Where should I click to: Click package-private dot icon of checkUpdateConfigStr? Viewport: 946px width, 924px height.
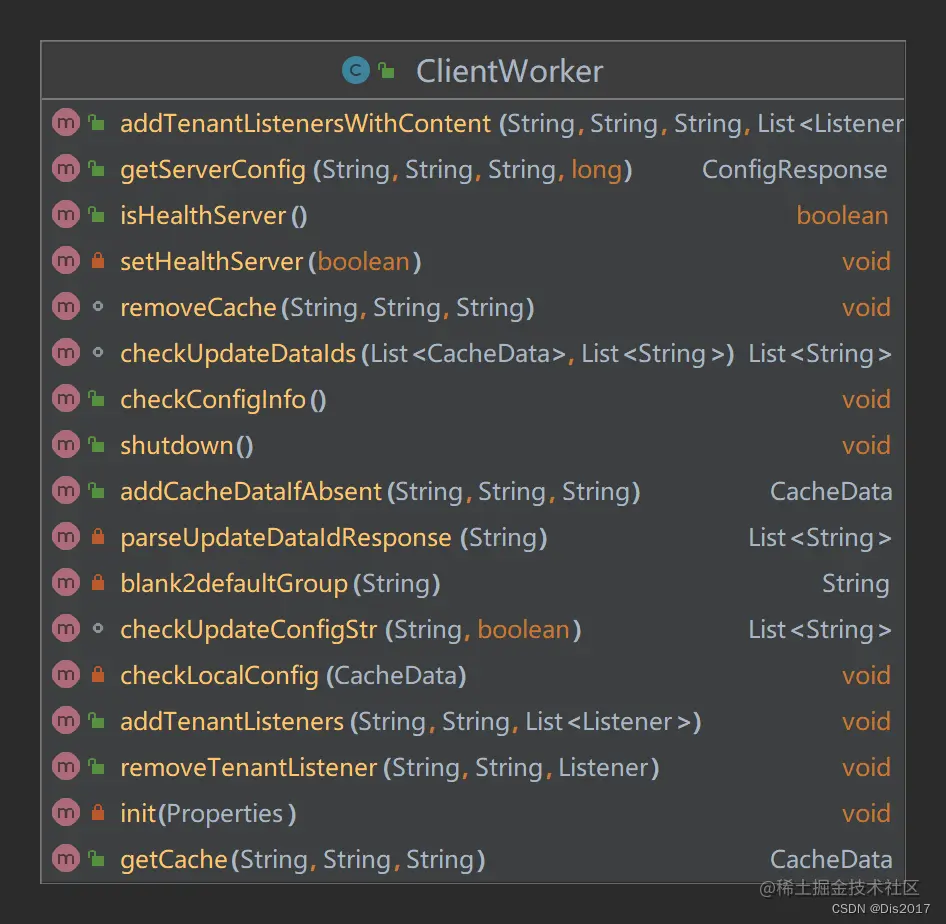pos(98,629)
